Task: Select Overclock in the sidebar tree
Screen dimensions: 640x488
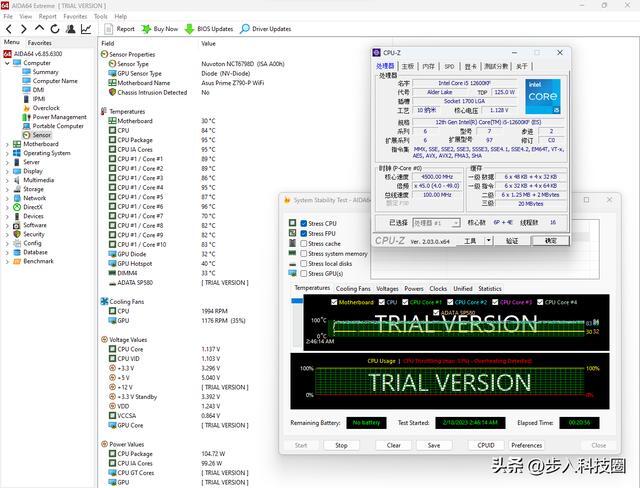Action: 46,108
